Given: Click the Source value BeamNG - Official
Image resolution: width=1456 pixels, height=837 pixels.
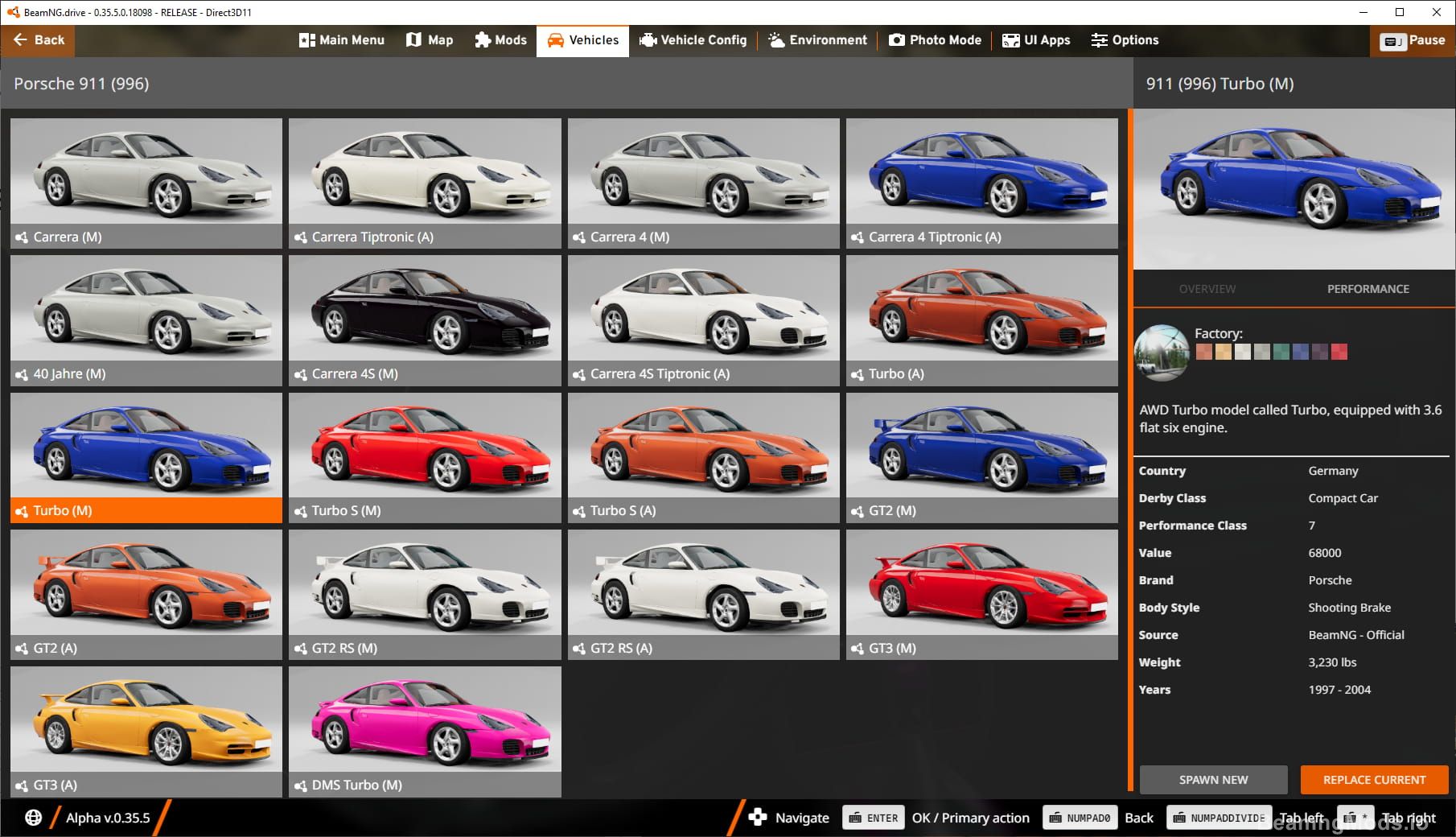Looking at the screenshot, I should click(x=1356, y=635).
